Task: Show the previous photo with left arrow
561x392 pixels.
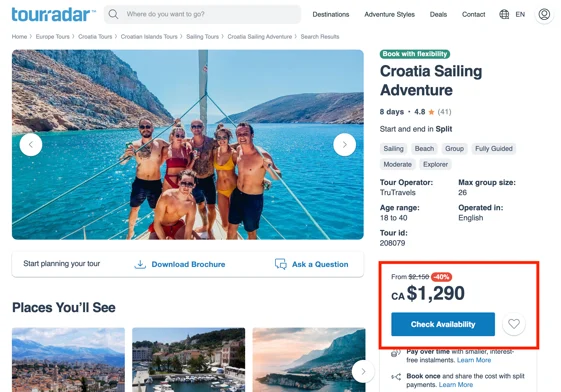Action: click(x=31, y=144)
